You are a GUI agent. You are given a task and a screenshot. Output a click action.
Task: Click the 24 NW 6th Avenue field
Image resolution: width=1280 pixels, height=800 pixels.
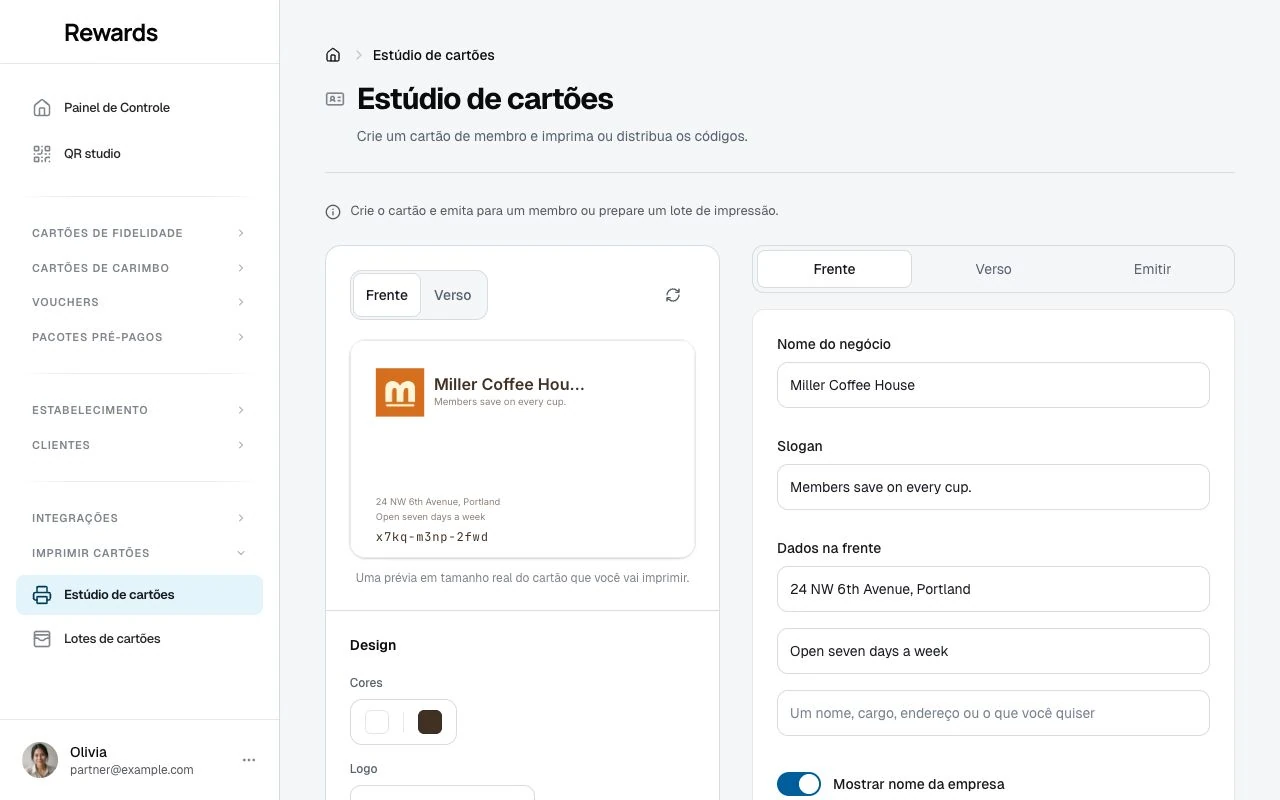coord(993,589)
